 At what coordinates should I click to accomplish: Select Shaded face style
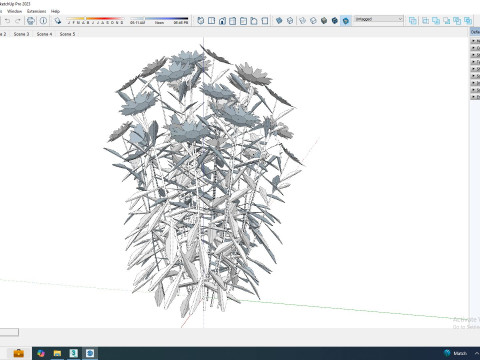click(324, 21)
